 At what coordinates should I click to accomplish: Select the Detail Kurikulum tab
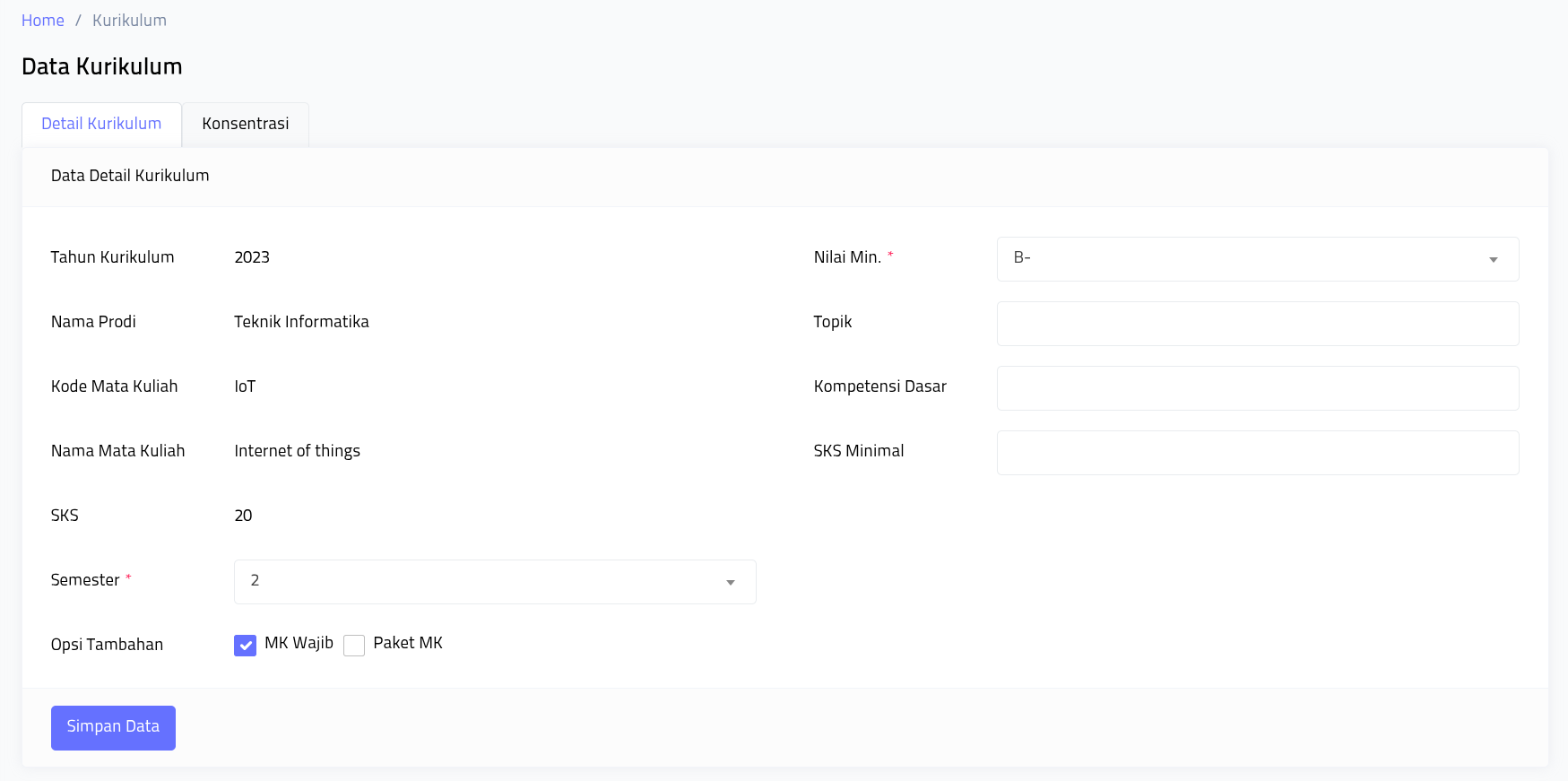(x=101, y=124)
